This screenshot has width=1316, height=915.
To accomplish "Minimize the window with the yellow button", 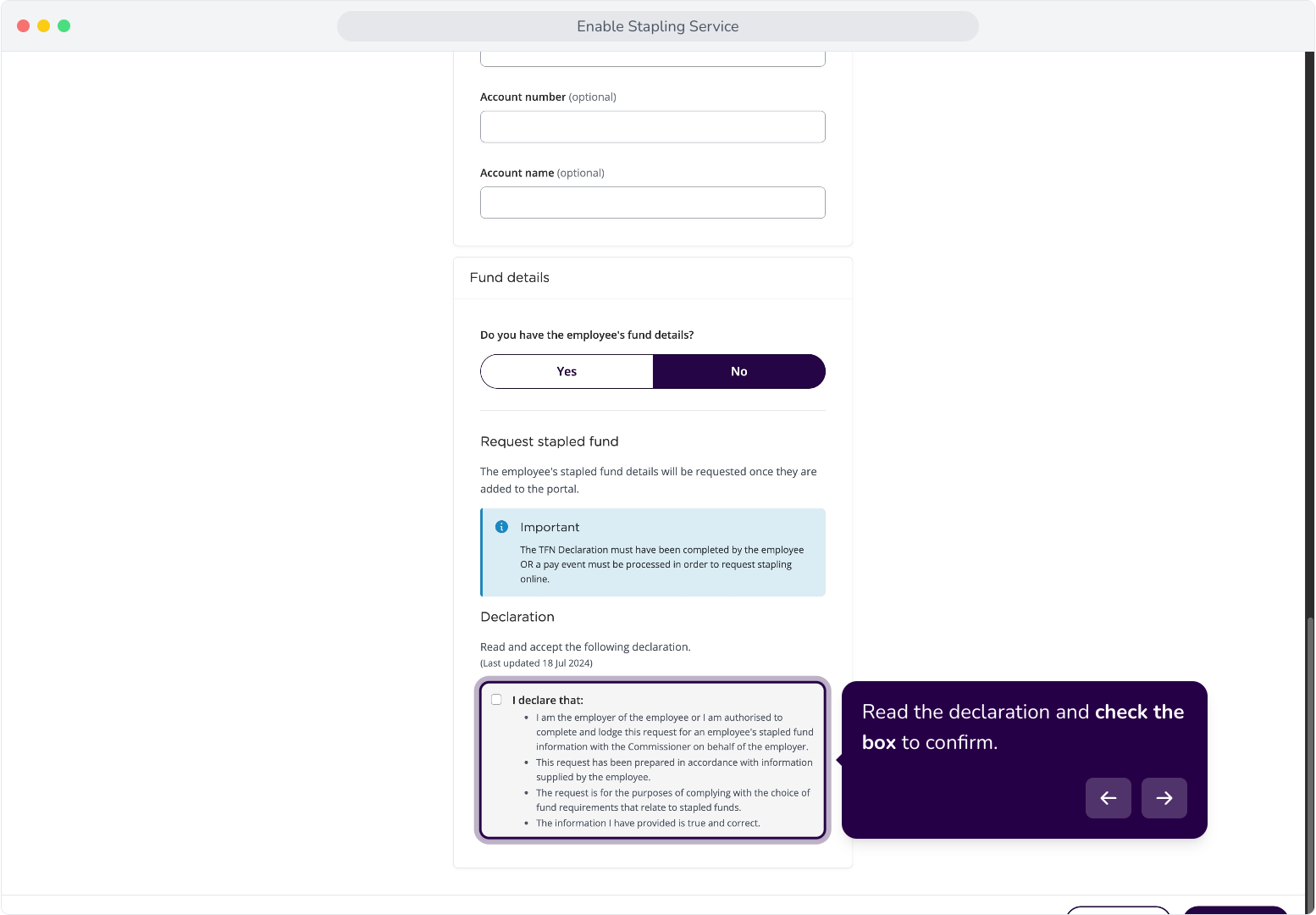I will pos(44,26).
